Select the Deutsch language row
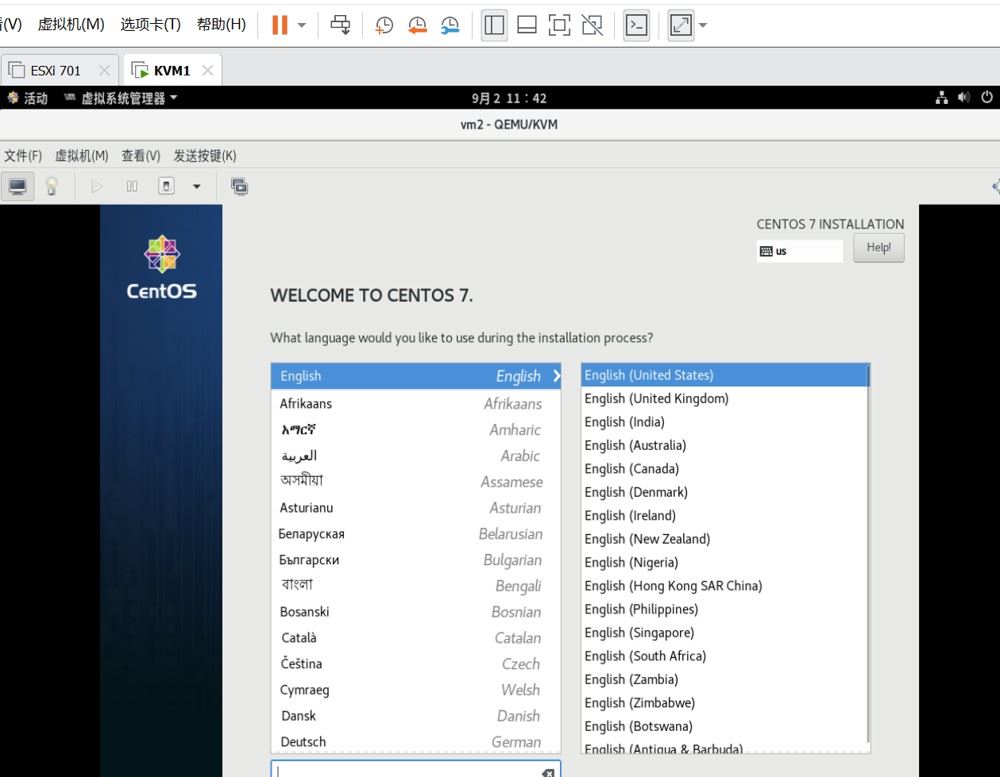This screenshot has height=777, width=1000. click(x=416, y=741)
